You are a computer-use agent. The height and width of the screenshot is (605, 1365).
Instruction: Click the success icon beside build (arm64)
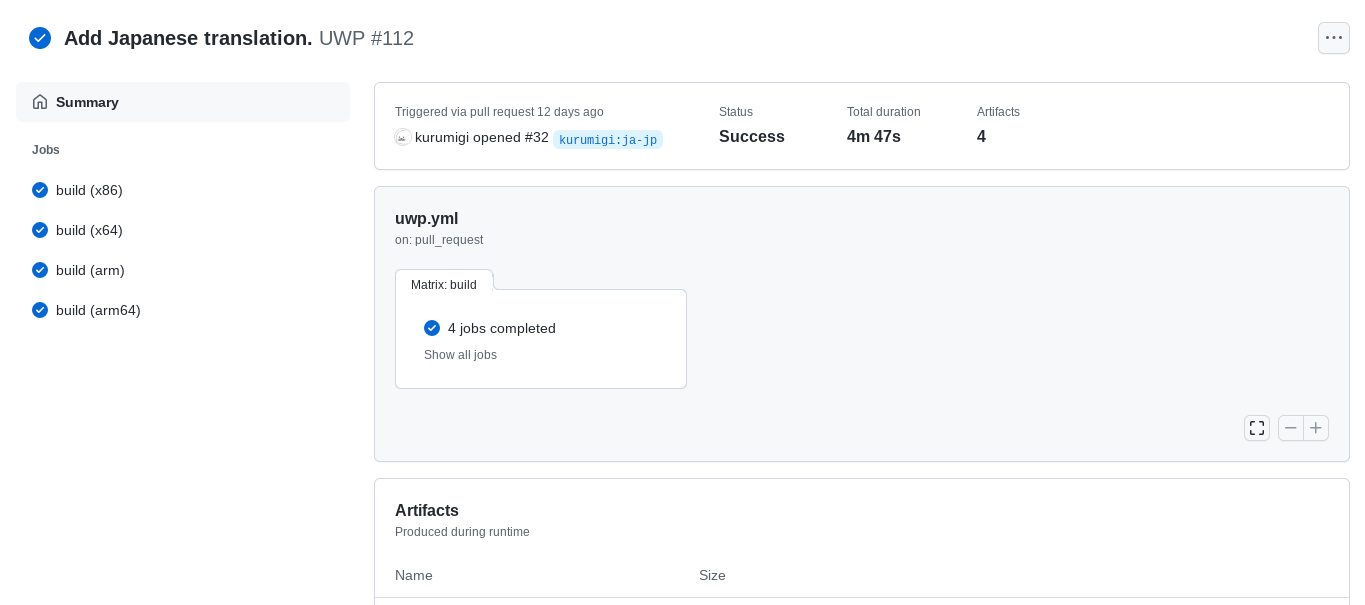[40, 310]
